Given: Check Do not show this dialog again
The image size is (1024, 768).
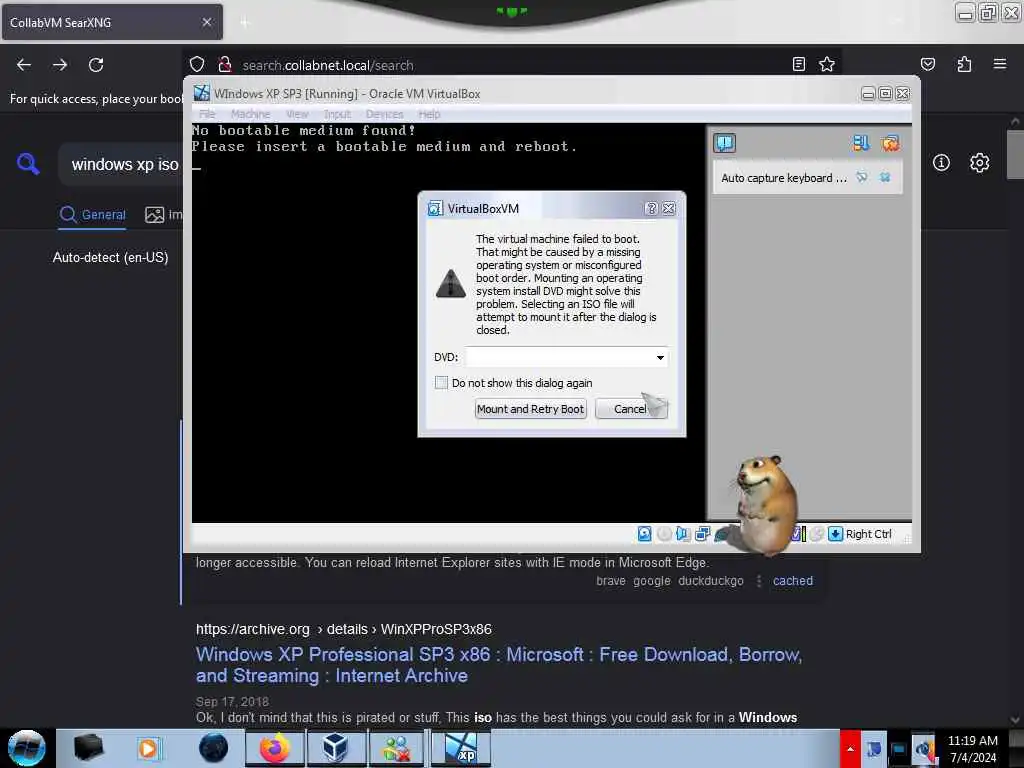Looking at the screenshot, I should click(441, 383).
